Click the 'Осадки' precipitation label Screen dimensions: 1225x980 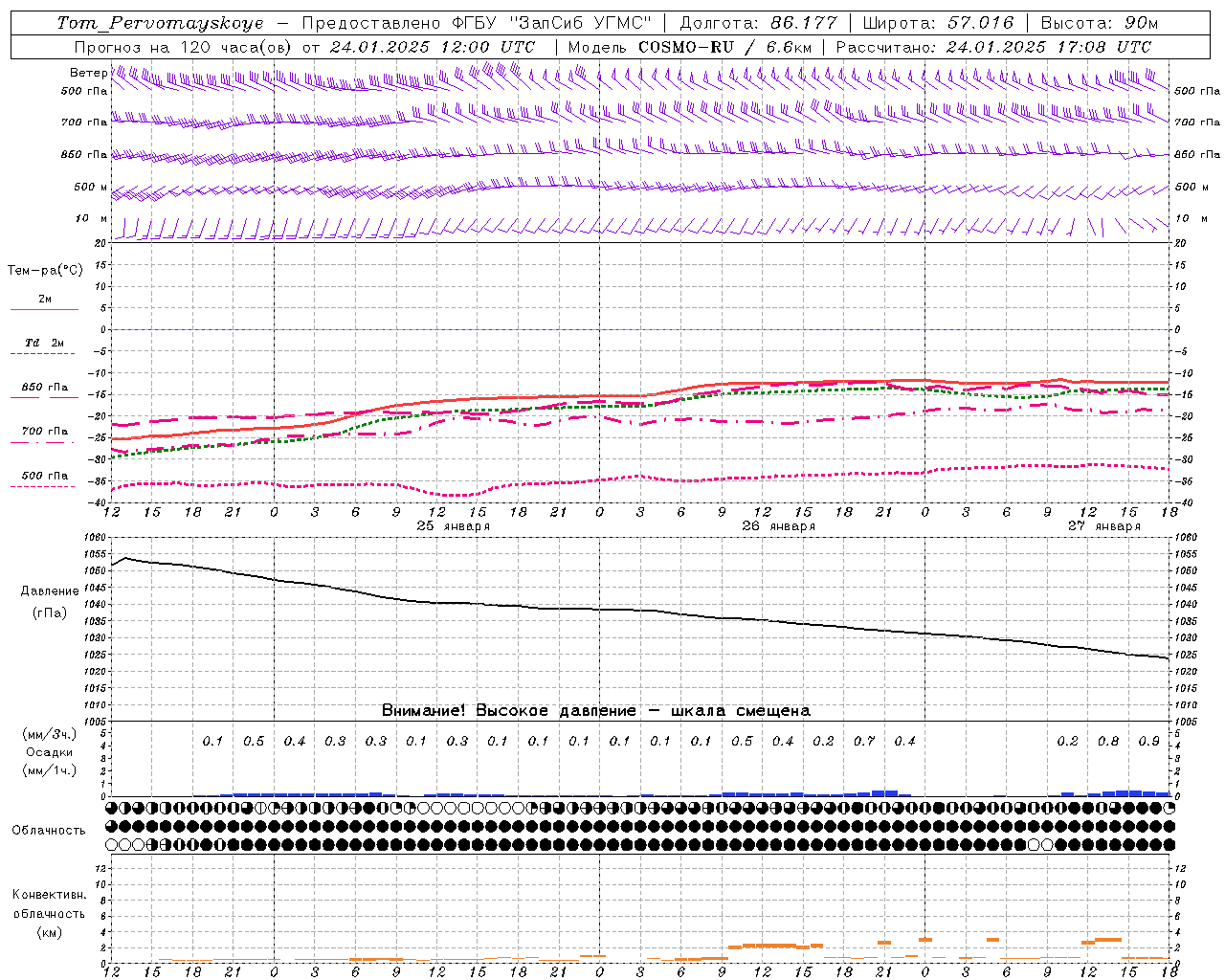(x=50, y=752)
